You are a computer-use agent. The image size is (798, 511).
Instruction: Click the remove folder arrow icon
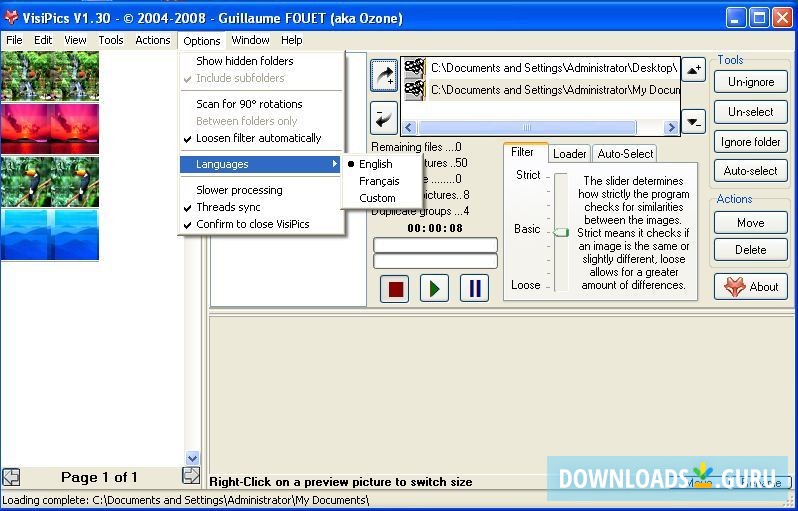tap(384, 119)
